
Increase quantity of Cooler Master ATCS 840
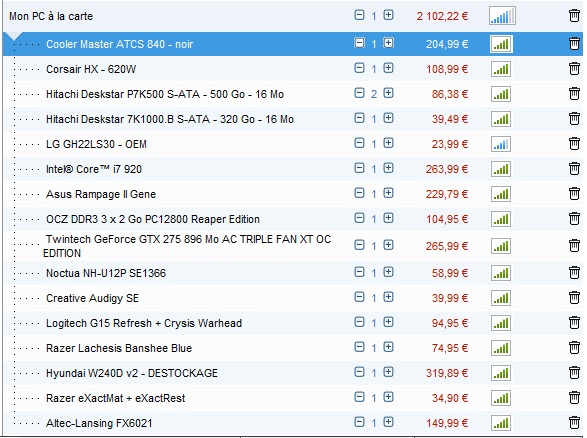coord(388,43)
